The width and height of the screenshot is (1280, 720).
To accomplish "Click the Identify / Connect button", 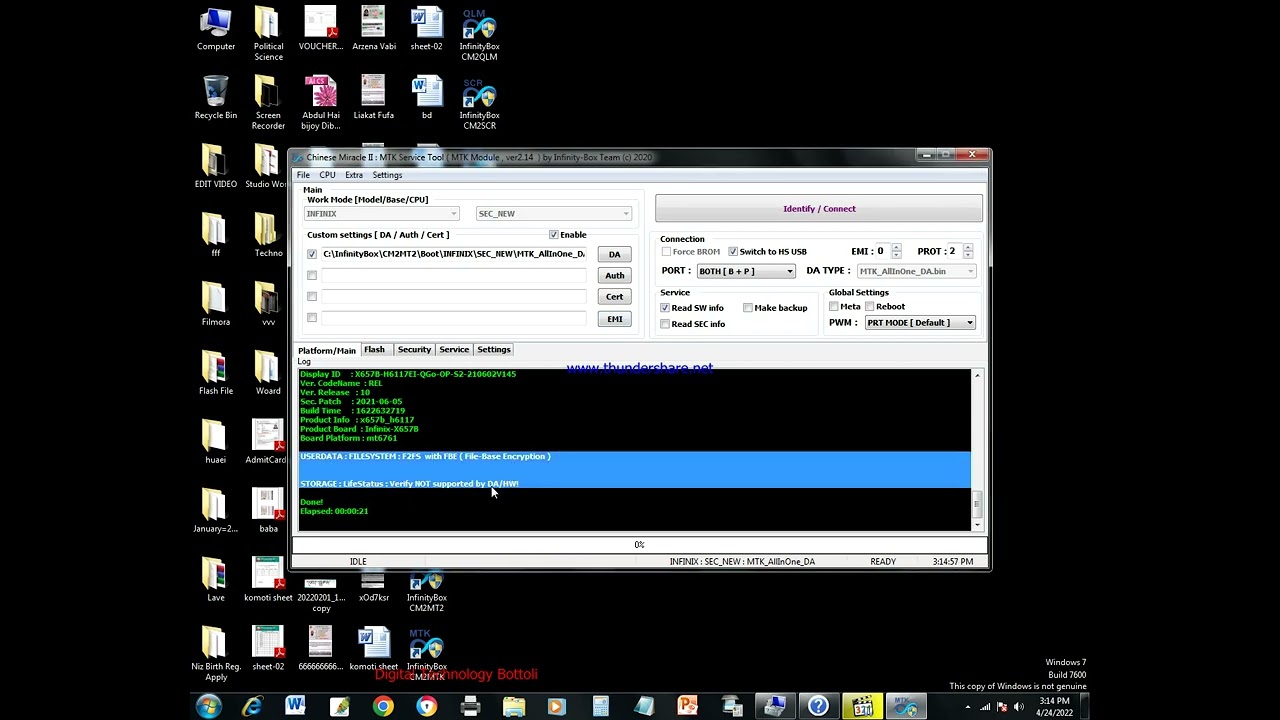I will click(819, 209).
